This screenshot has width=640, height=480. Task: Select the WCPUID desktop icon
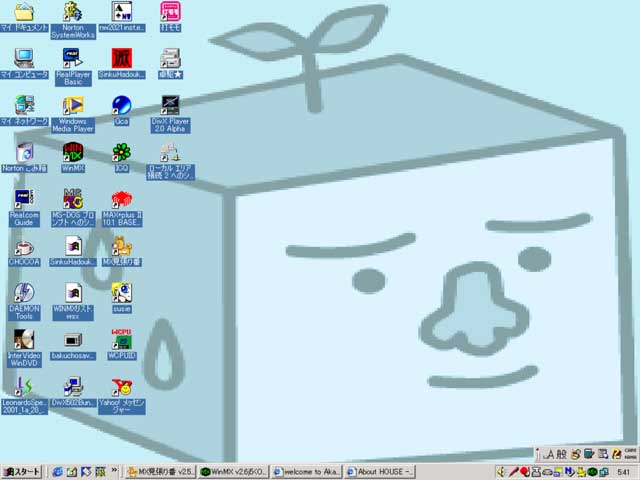[x=121, y=338]
